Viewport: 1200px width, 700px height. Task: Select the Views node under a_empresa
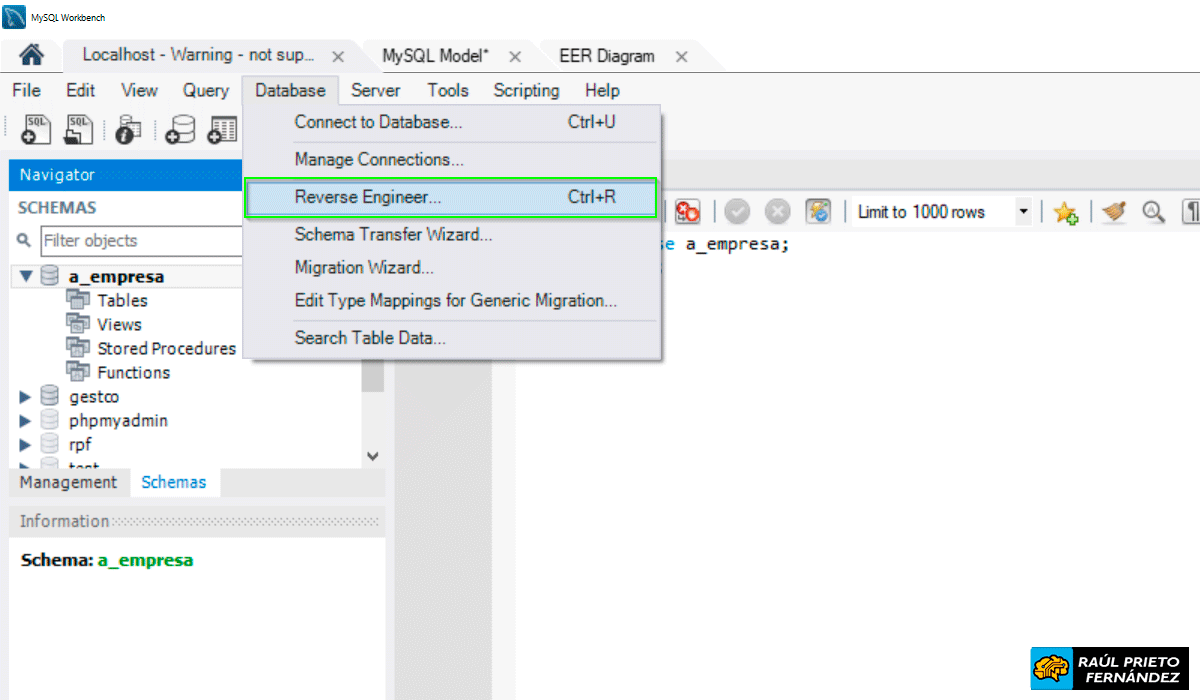(x=119, y=324)
